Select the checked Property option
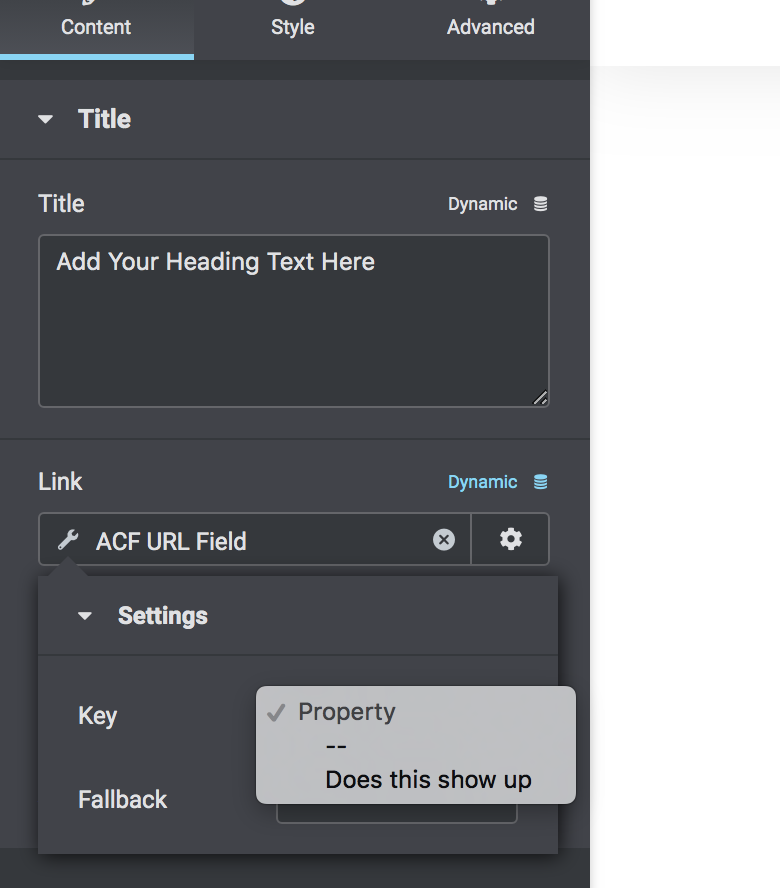Image resolution: width=780 pixels, height=888 pixels. click(346, 712)
